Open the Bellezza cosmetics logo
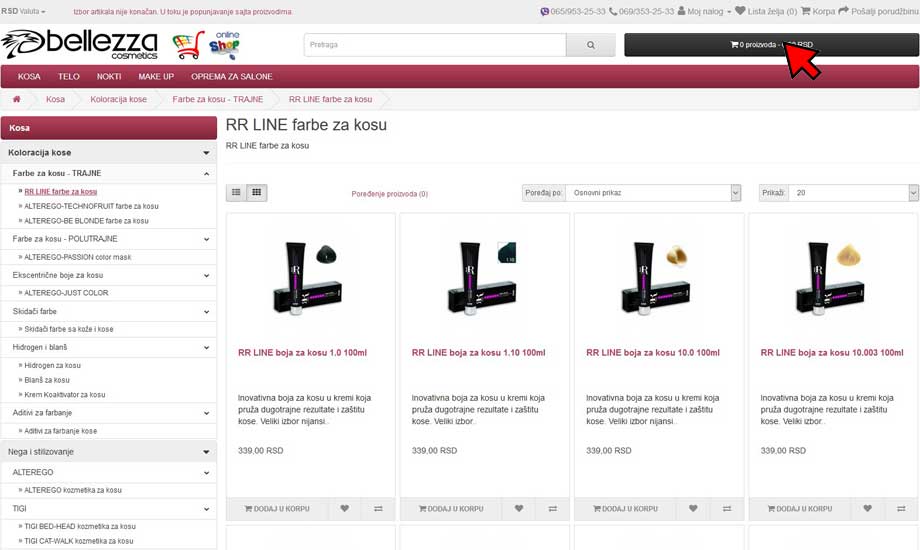920x550 pixels. point(80,45)
